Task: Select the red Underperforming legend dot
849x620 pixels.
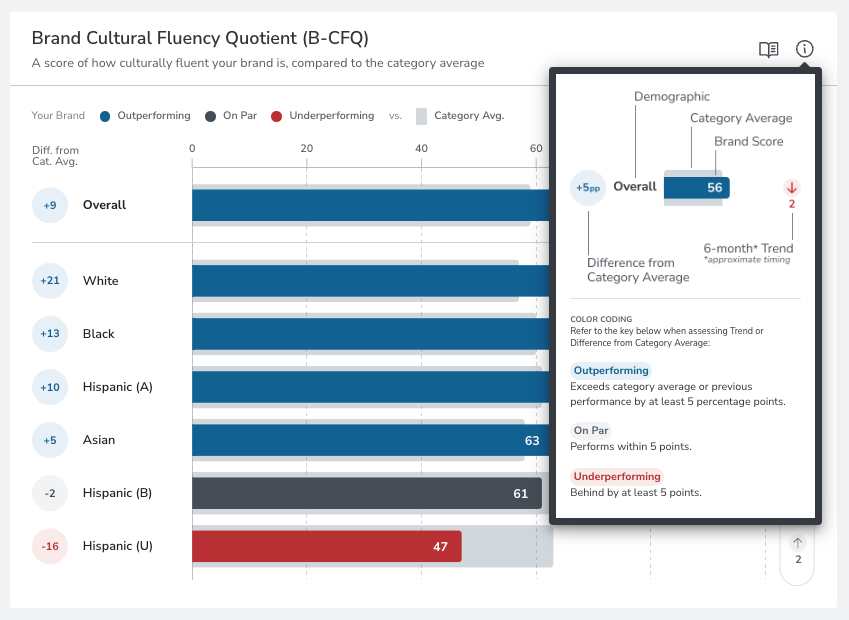Action: (276, 116)
